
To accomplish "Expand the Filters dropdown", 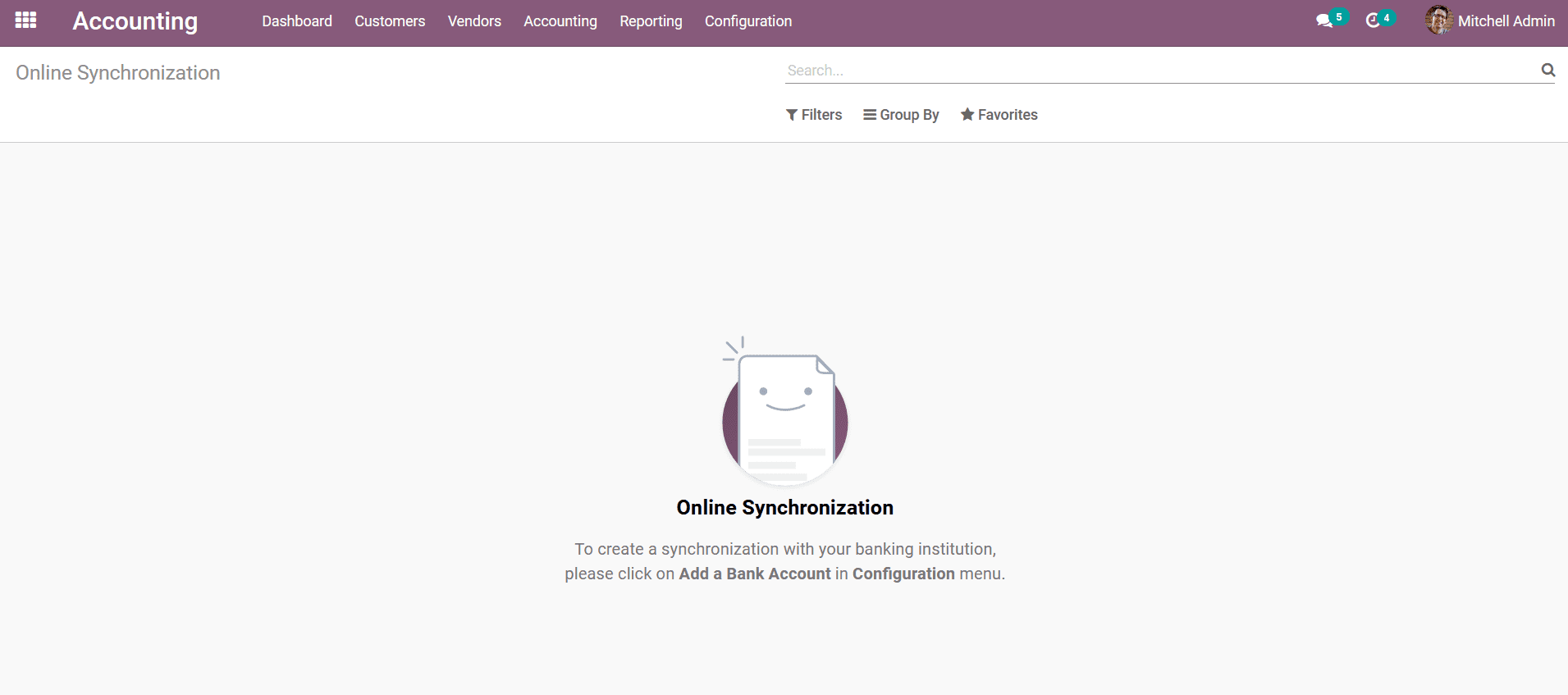I will pos(814,115).
